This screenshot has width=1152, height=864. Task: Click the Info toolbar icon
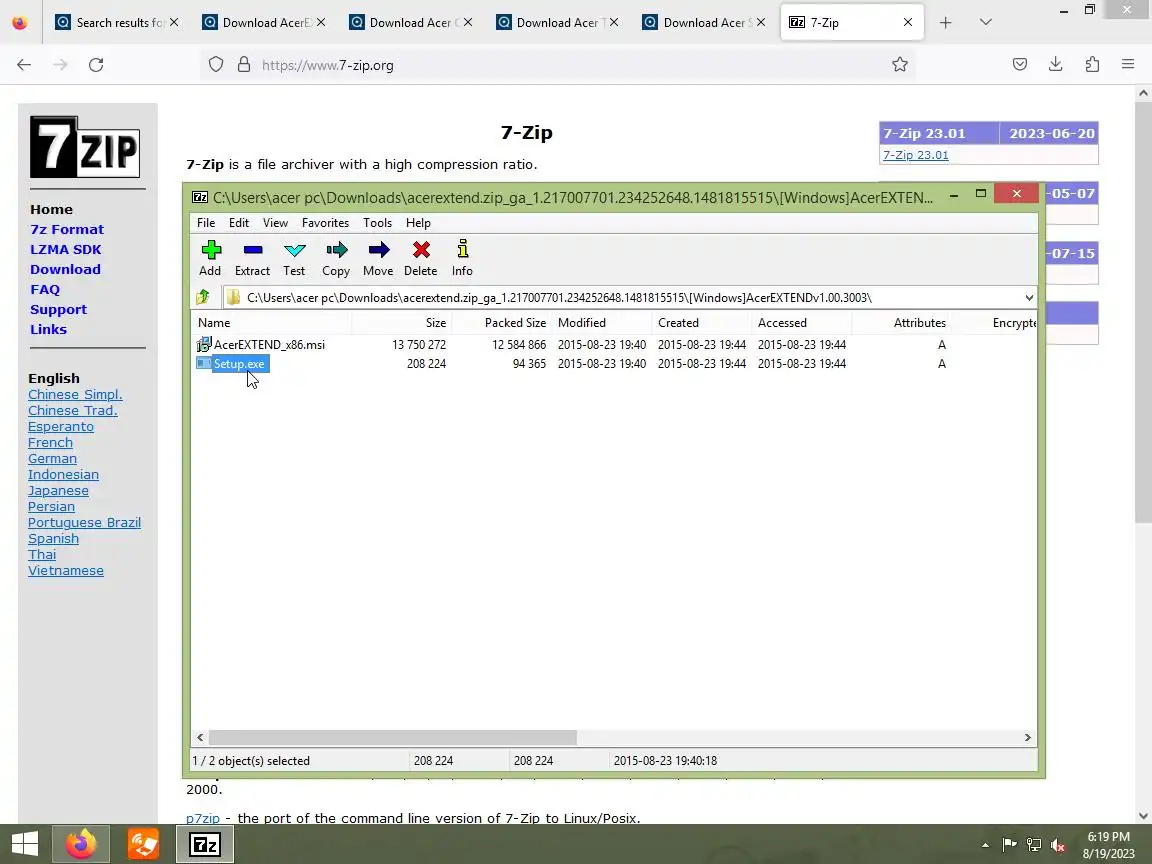(462, 258)
